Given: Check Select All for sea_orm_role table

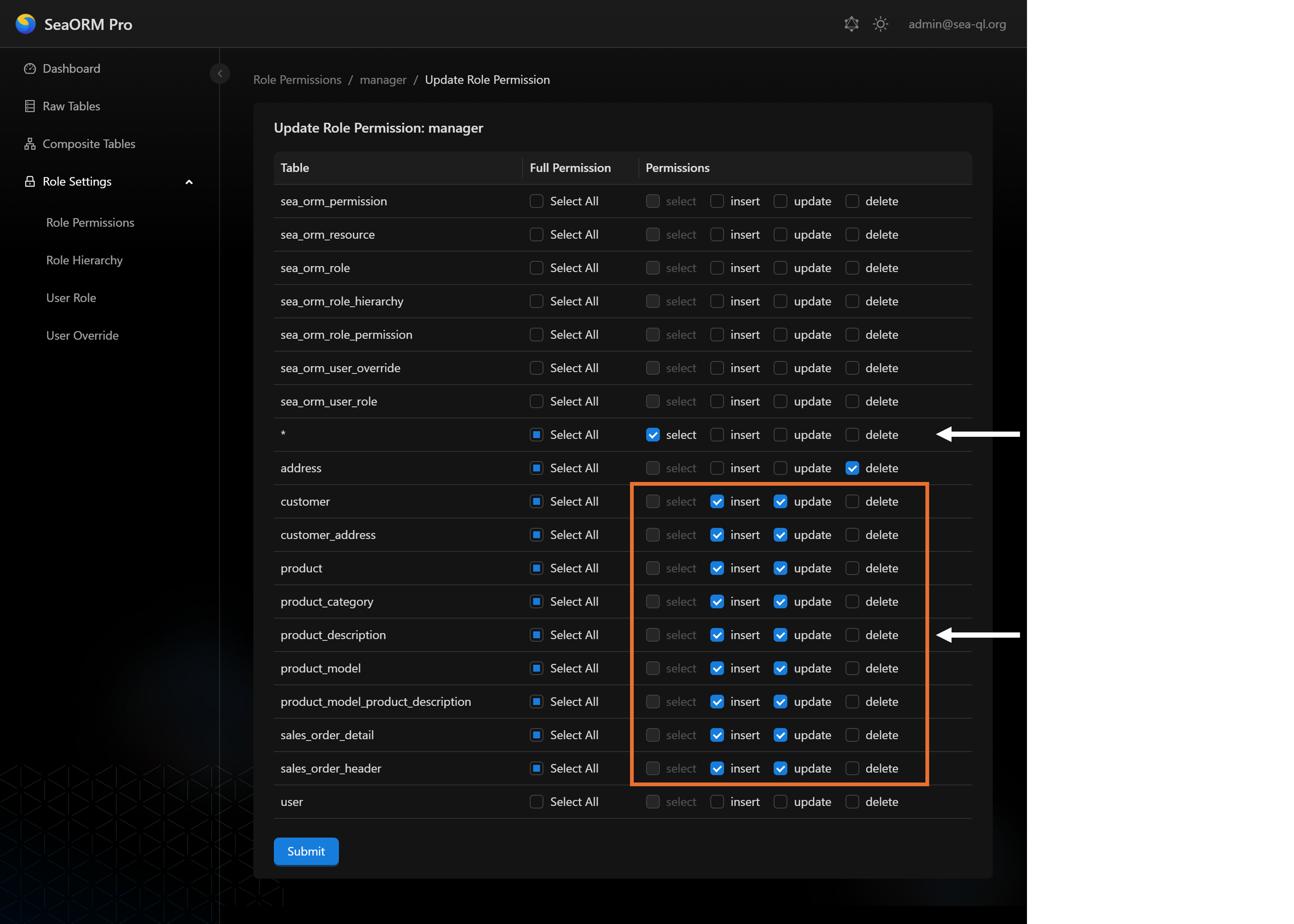Looking at the screenshot, I should [x=536, y=268].
